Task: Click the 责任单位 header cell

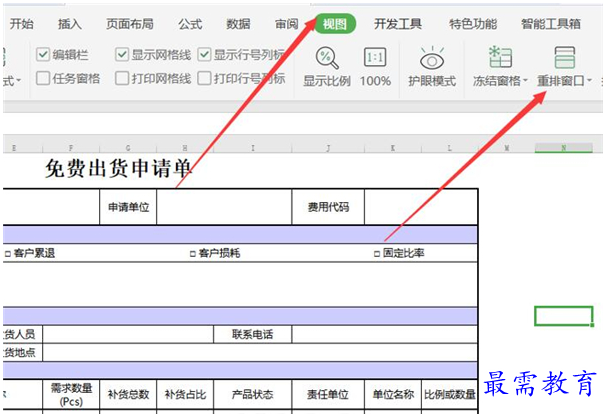Action: 328,395
